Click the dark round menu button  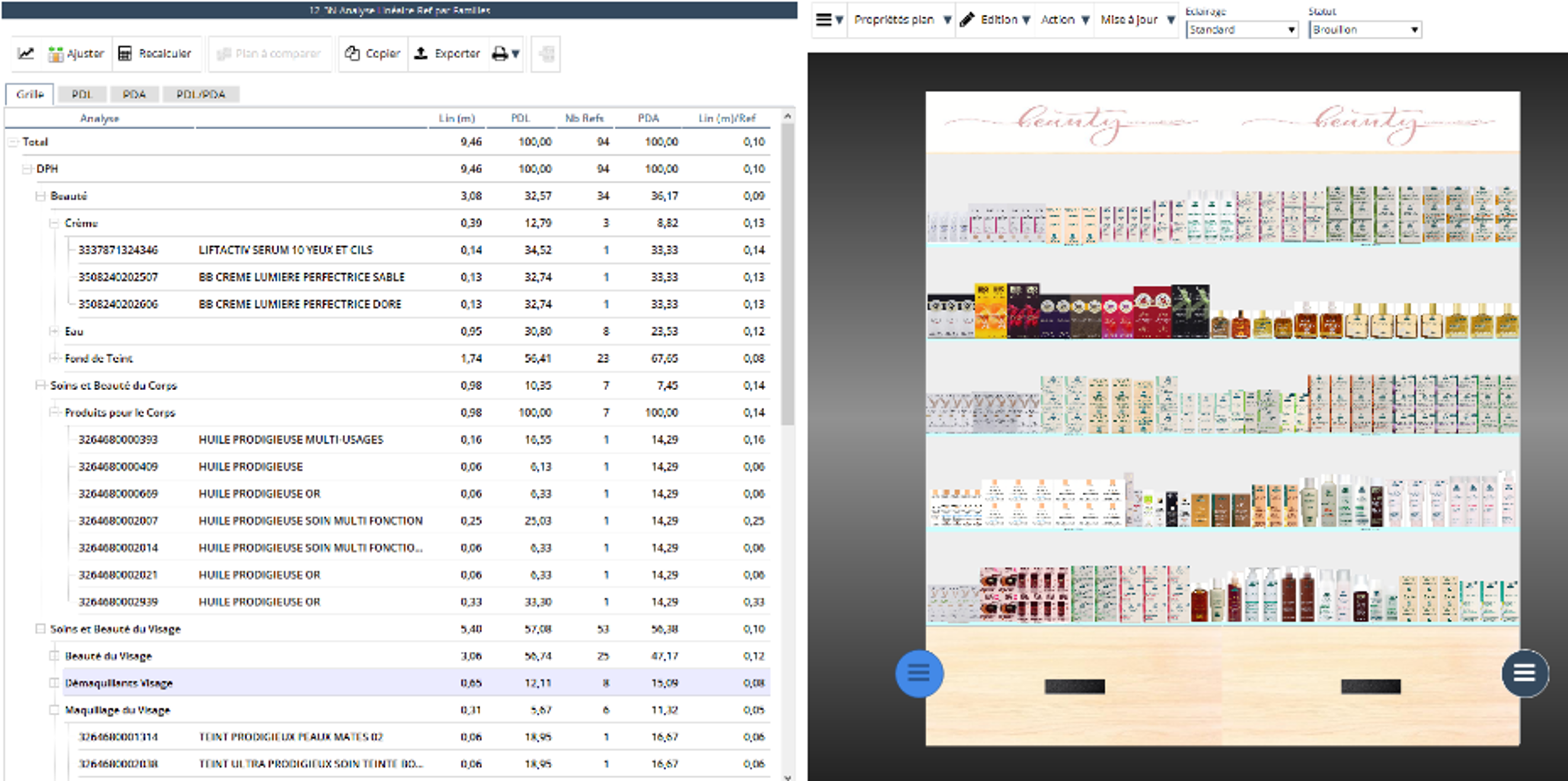[1524, 673]
